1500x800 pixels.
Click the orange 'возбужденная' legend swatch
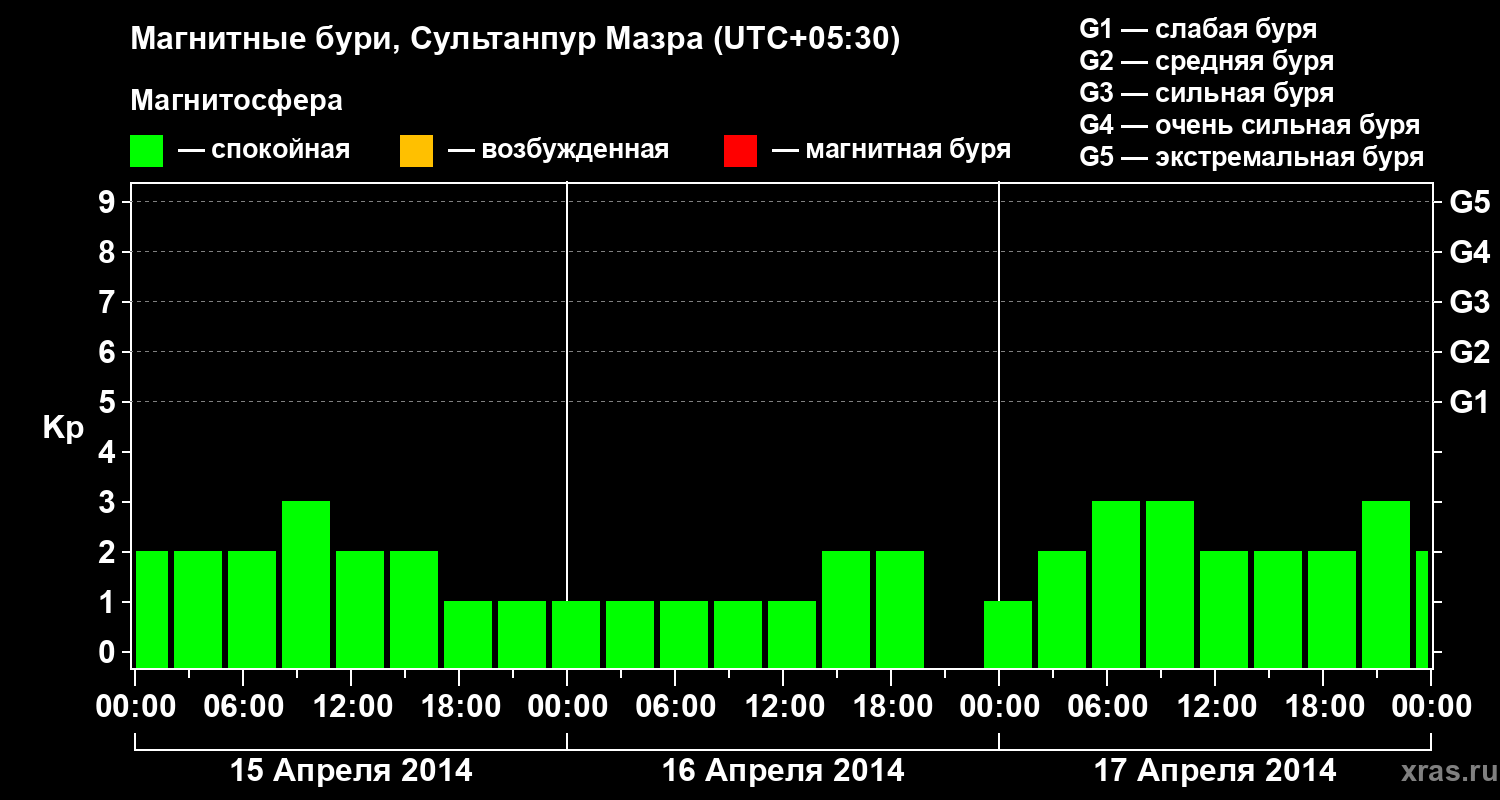click(x=416, y=151)
